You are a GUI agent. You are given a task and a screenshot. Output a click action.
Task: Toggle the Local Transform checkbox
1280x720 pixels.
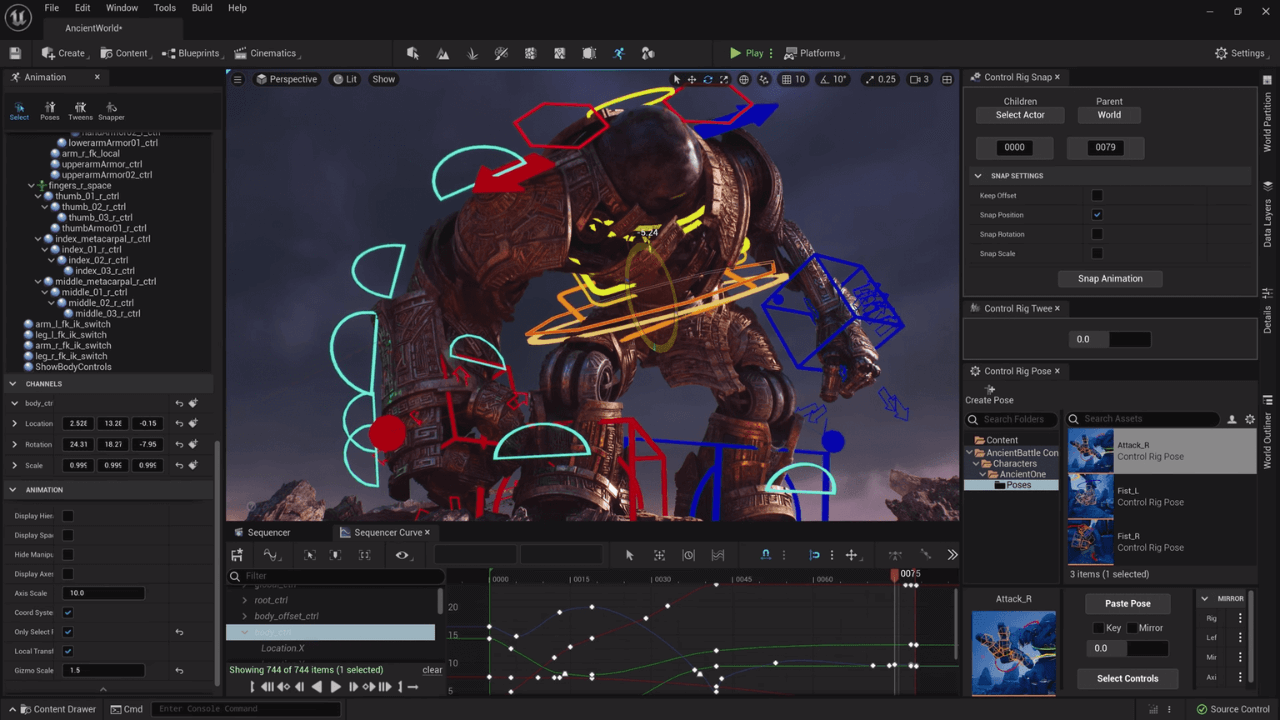67,651
